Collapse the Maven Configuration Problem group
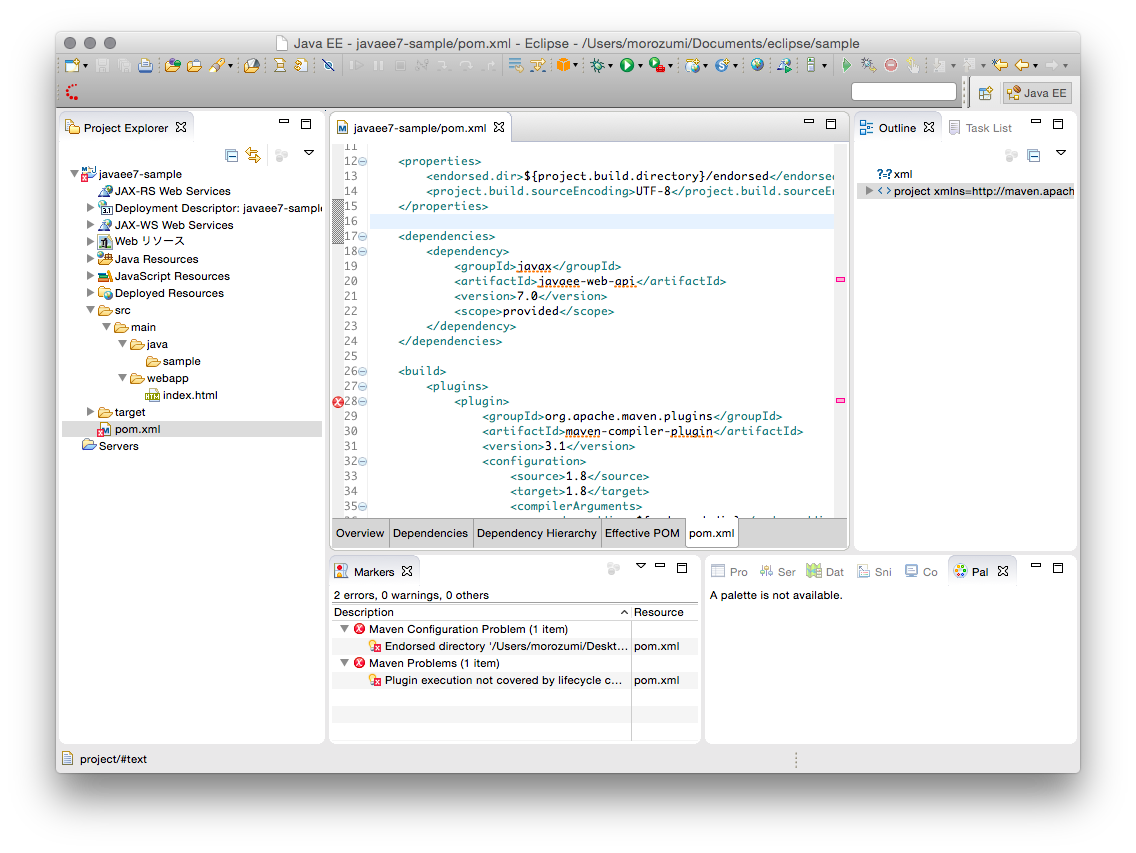 coord(345,628)
